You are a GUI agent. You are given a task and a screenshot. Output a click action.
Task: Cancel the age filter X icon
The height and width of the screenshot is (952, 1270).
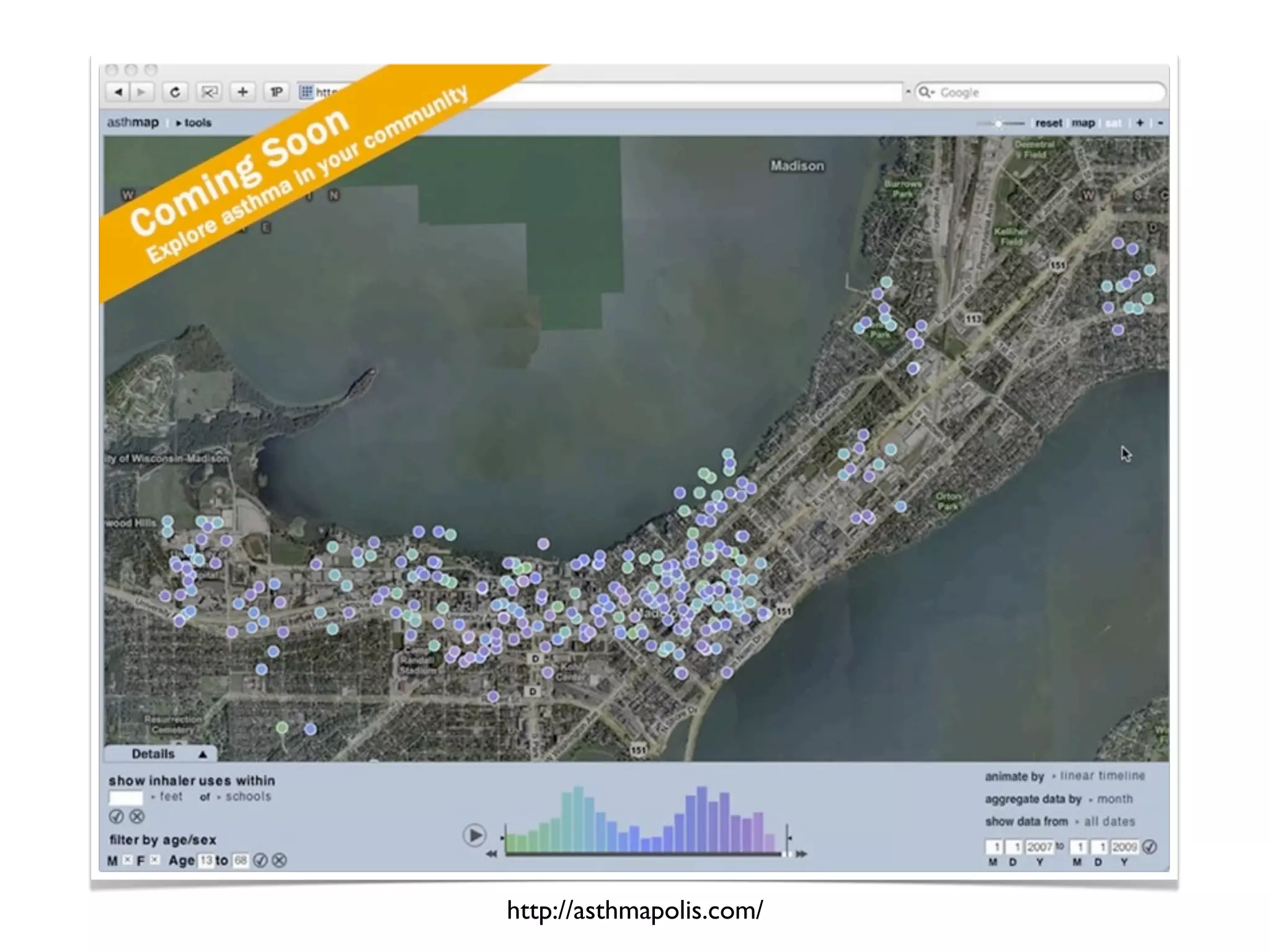[280, 860]
